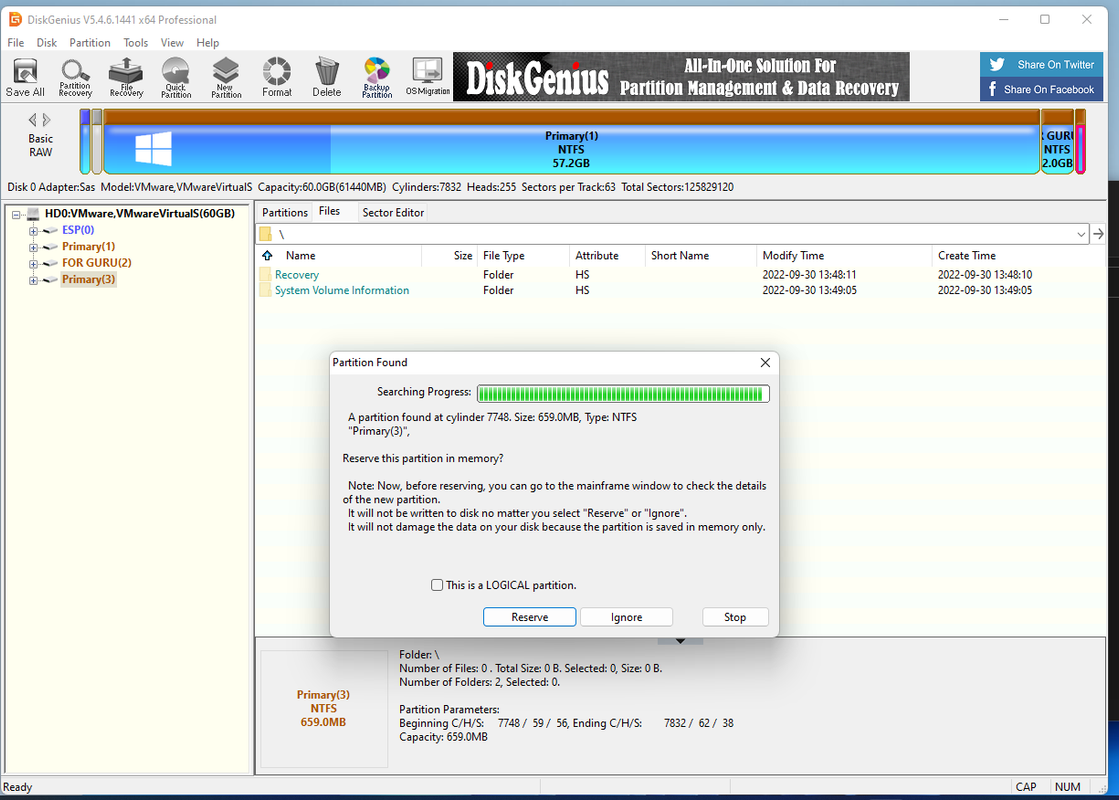Click the System Volume Information folder icon
1119x800 pixels.
point(265,290)
